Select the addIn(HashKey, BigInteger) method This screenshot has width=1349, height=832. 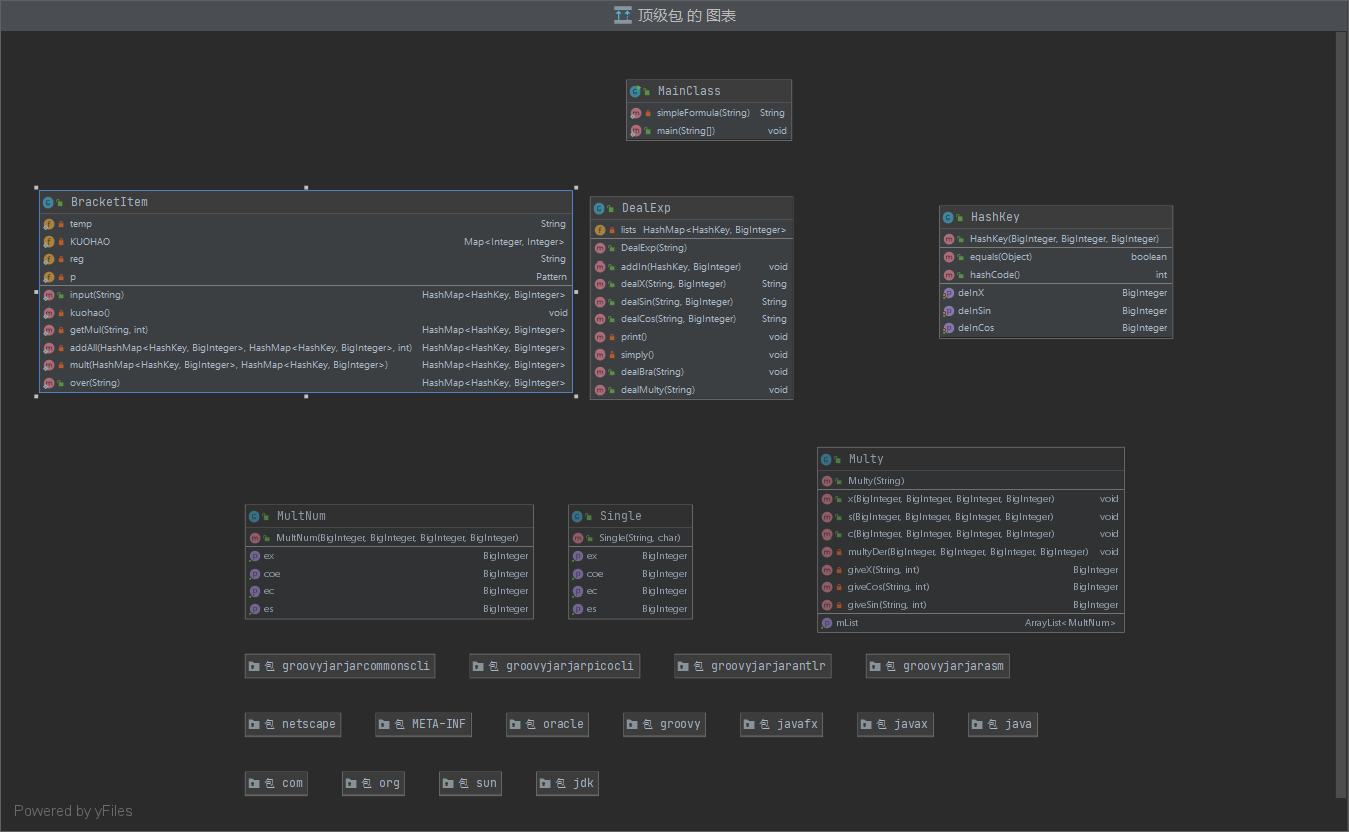point(691,267)
